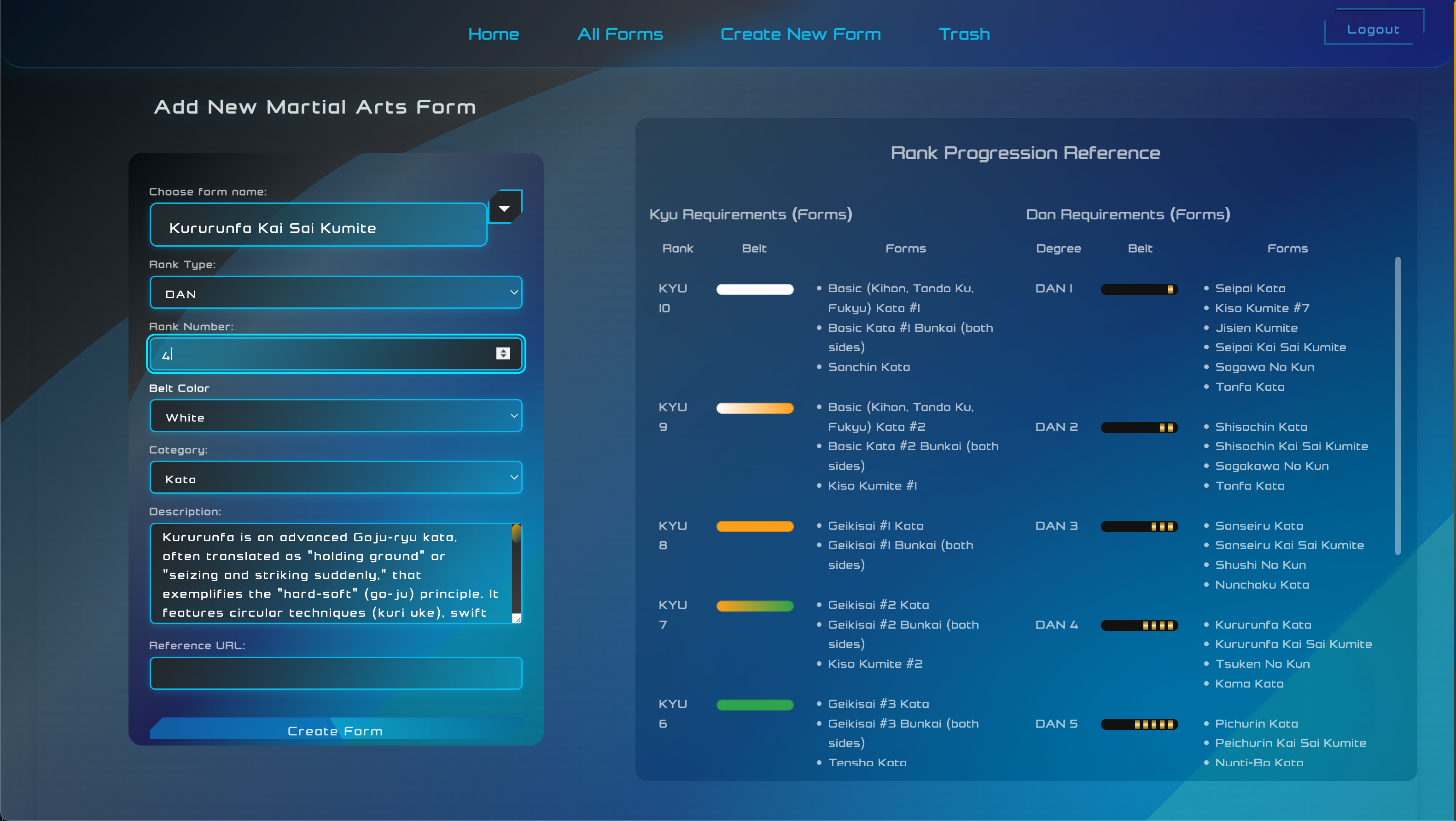This screenshot has width=1456, height=821.
Task: Navigate to the Trash page
Action: click(964, 35)
